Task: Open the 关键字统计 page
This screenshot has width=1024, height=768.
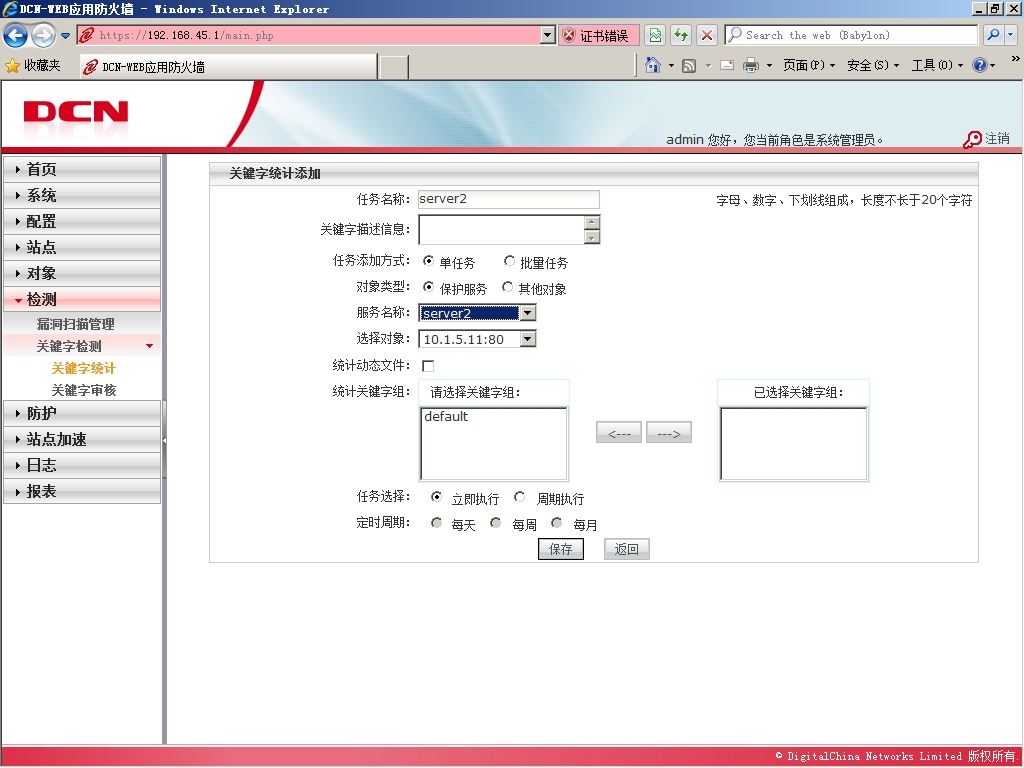Action: tap(84, 368)
